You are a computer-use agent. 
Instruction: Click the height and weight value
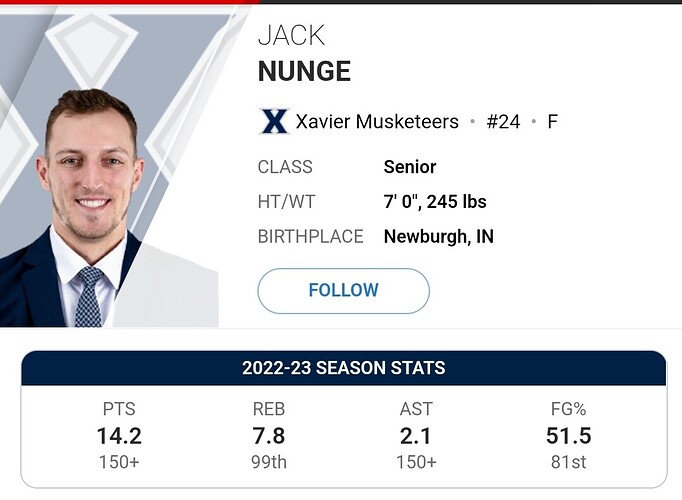point(435,202)
